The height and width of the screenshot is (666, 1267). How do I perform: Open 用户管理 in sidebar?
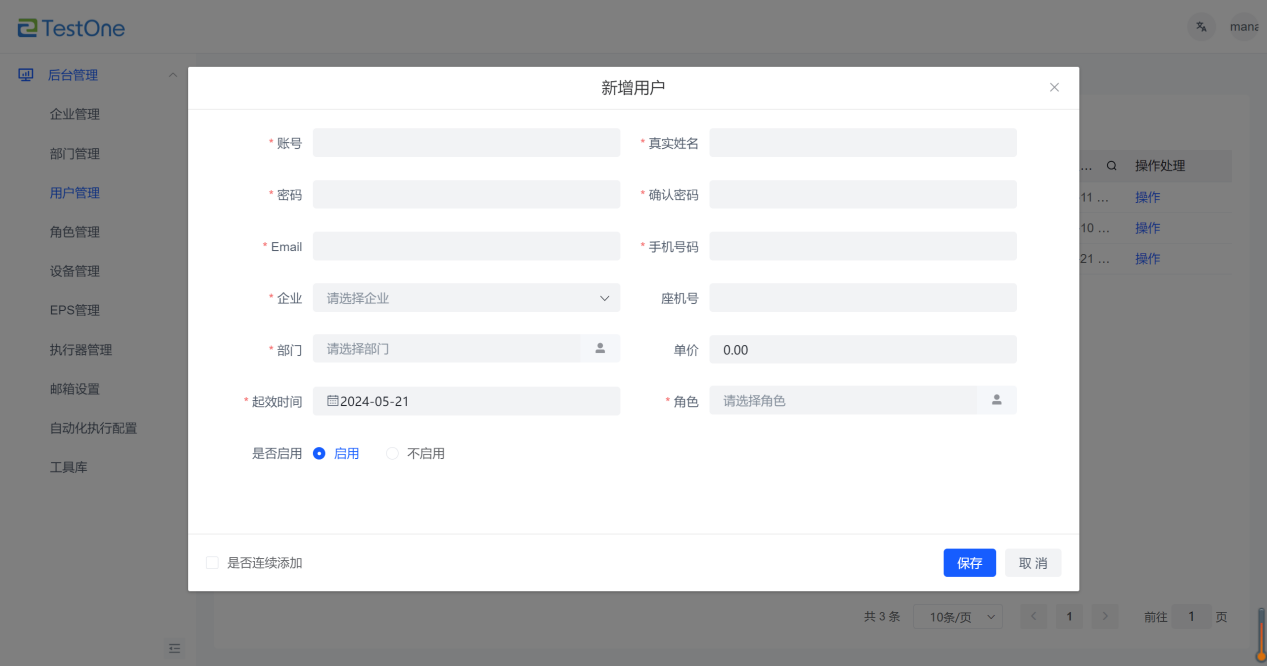click(x=75, y=193)
